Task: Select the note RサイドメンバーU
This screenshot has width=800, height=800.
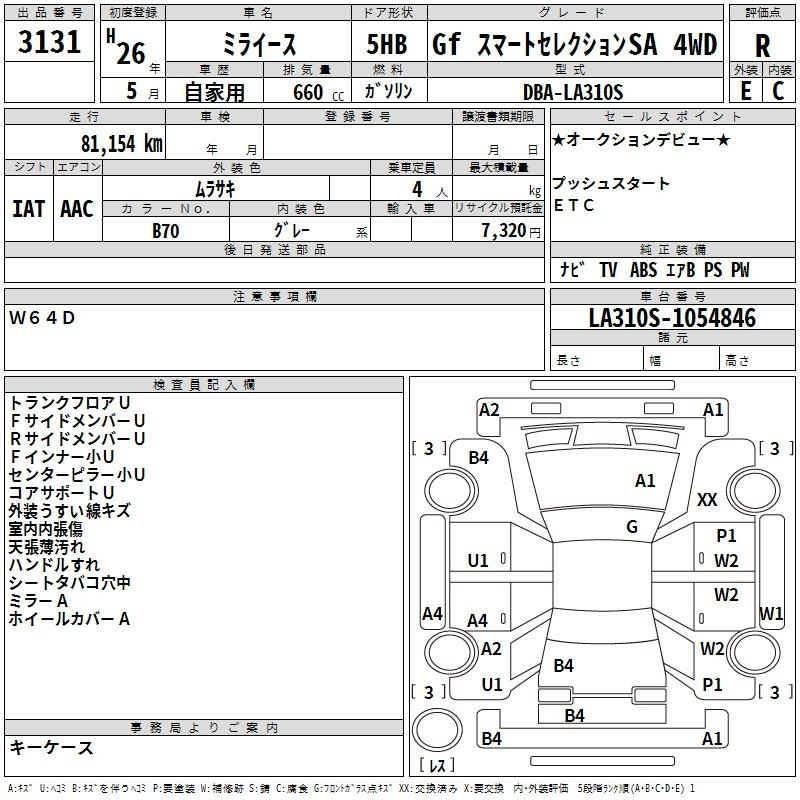Action: [77, 438]
